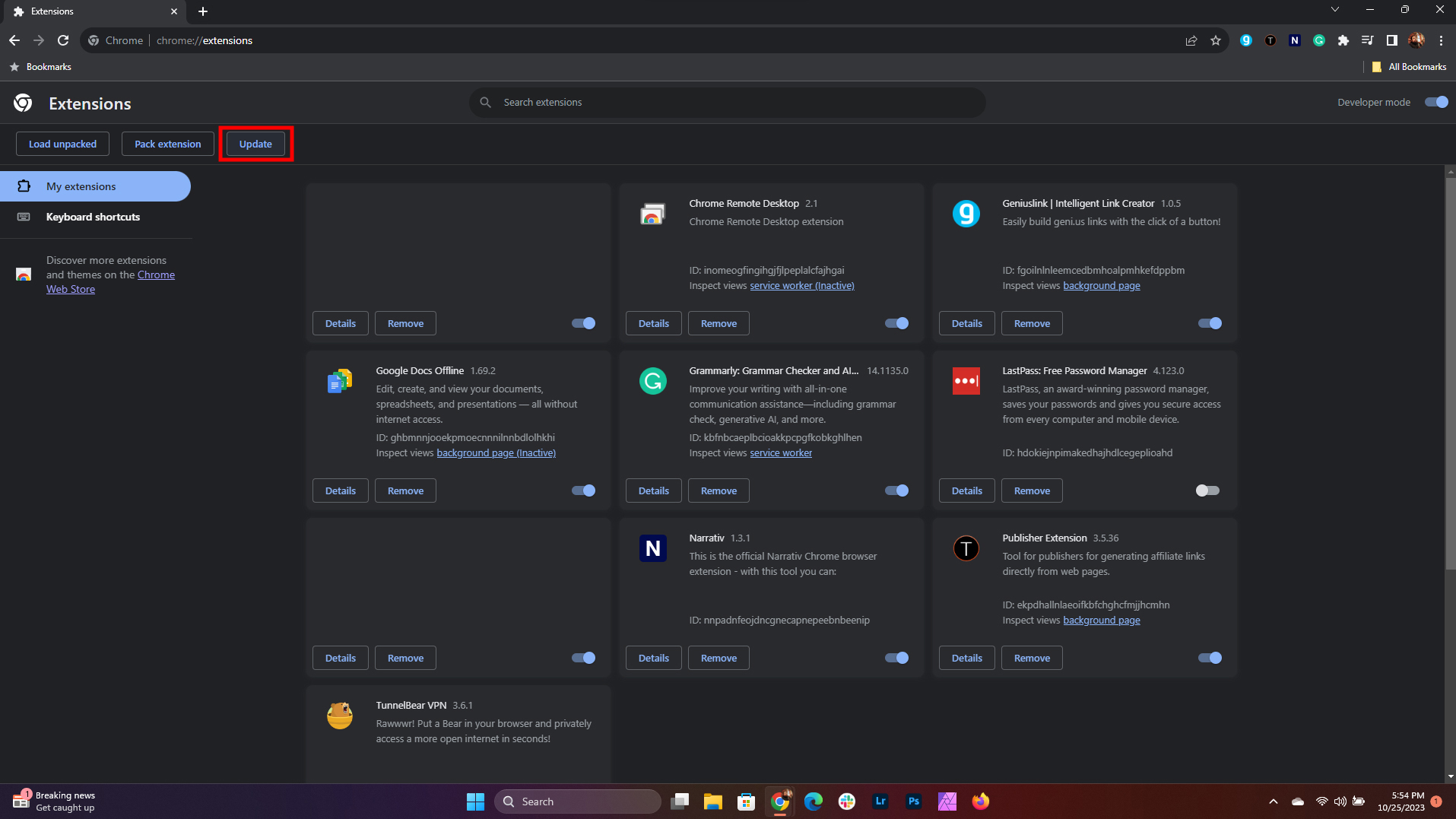Show hidden system tray icons

tap(1273, 802)
